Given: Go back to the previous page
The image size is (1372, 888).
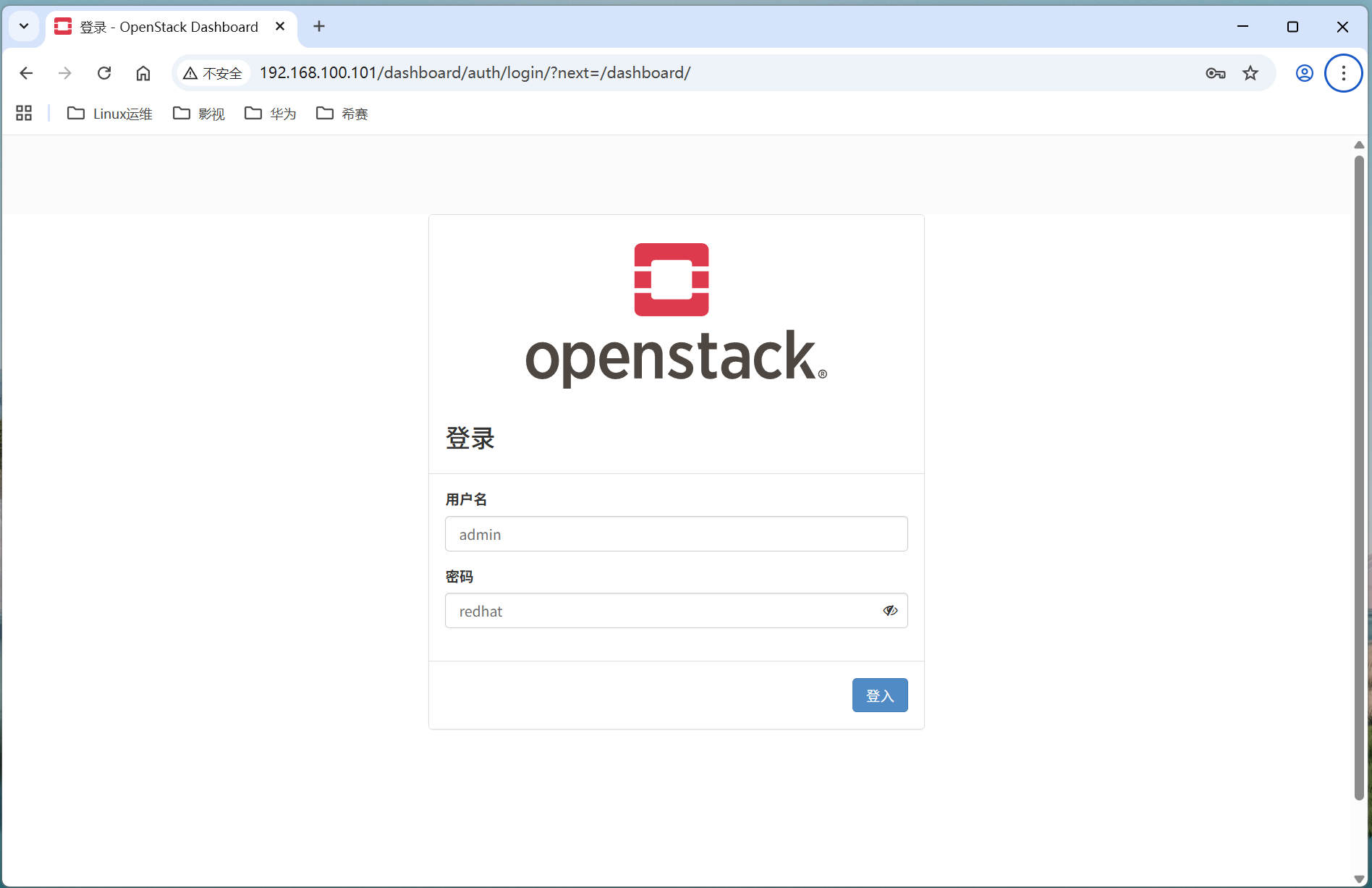Looking at the screenshot, I should coord(26,73).
